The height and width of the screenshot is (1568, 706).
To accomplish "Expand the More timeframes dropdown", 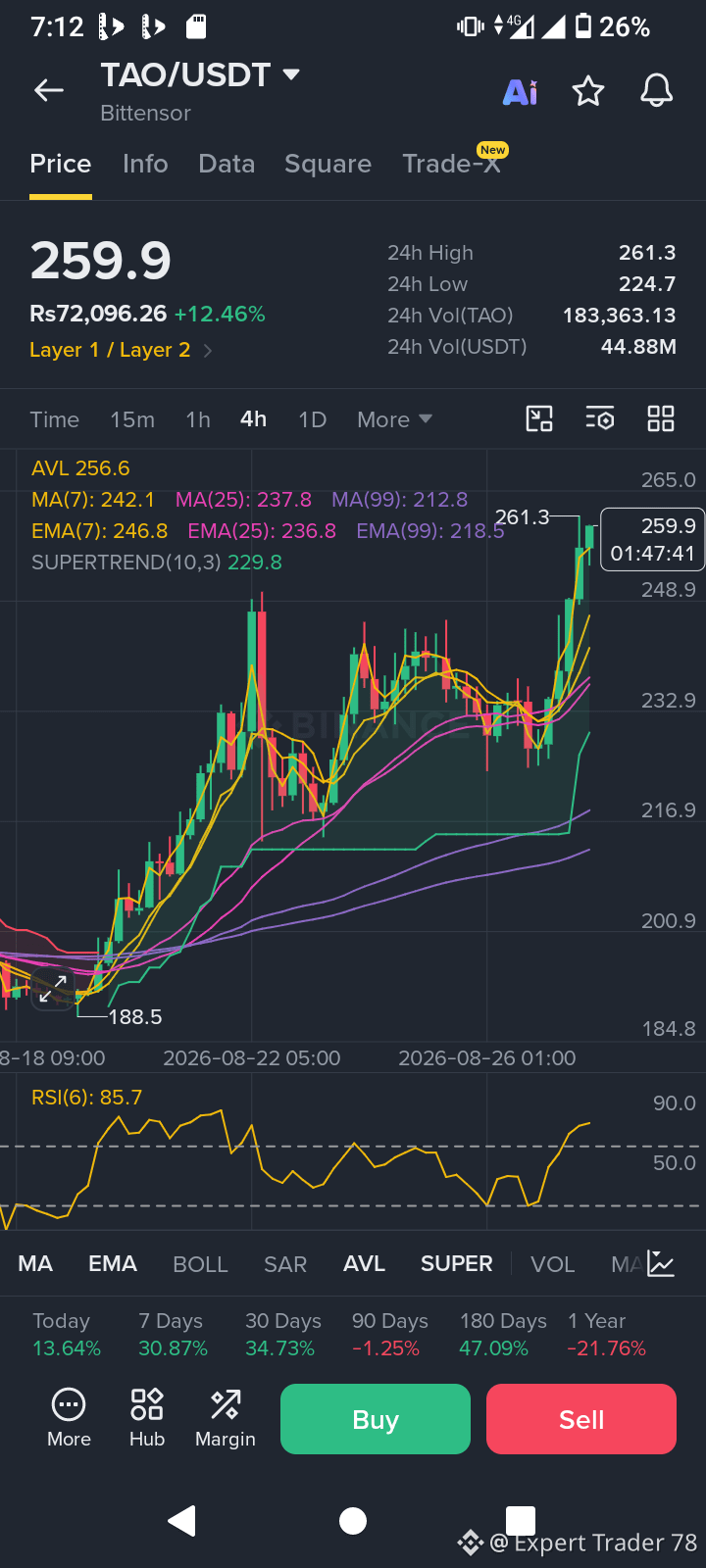I will point(394,419).
